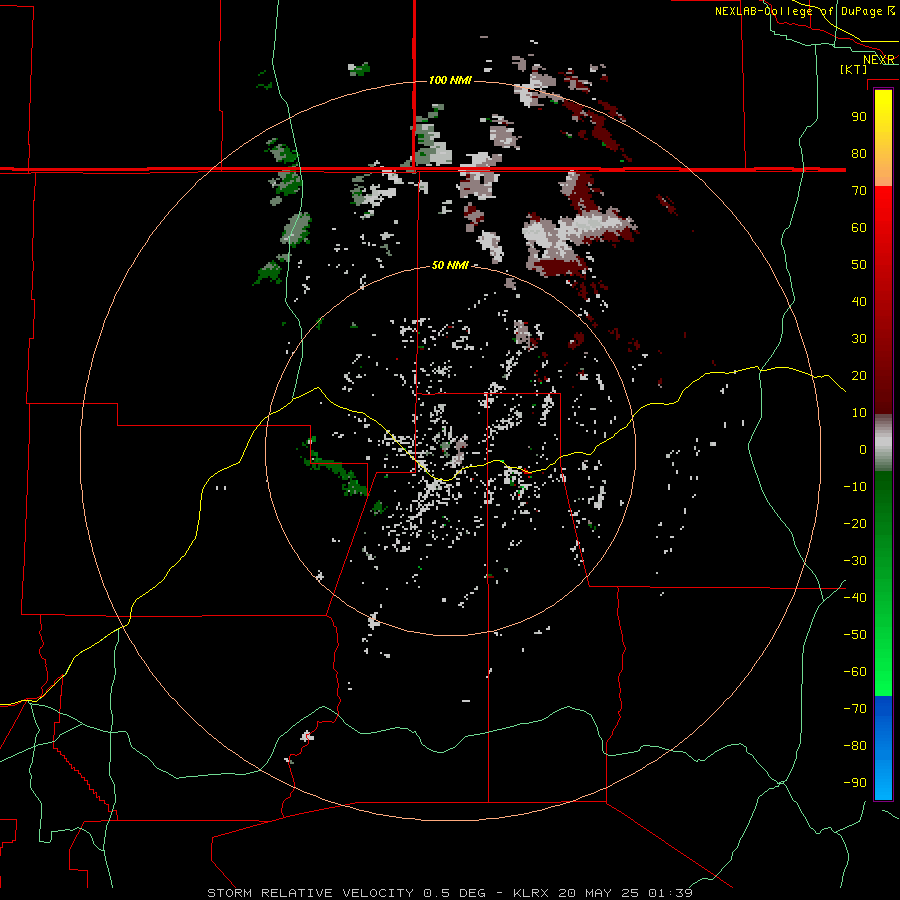Select the -90 value on velocity scale

coord(855,783)
